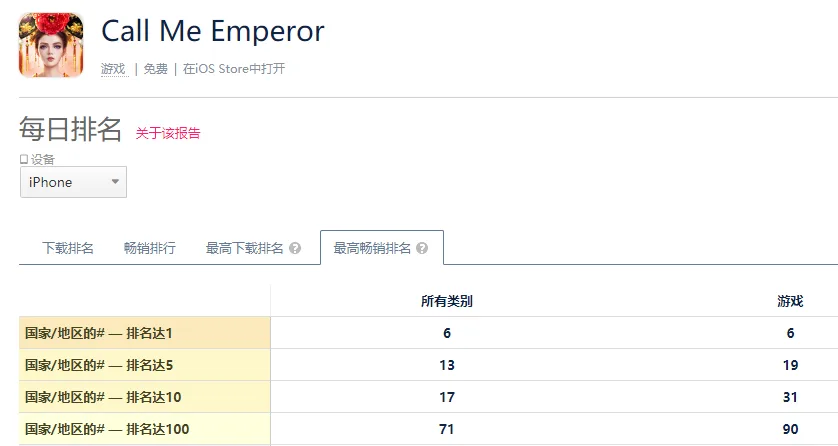Viewport: 838px width, 446px height.
Task: Select the 排名达100 row label
Action: 106,429
